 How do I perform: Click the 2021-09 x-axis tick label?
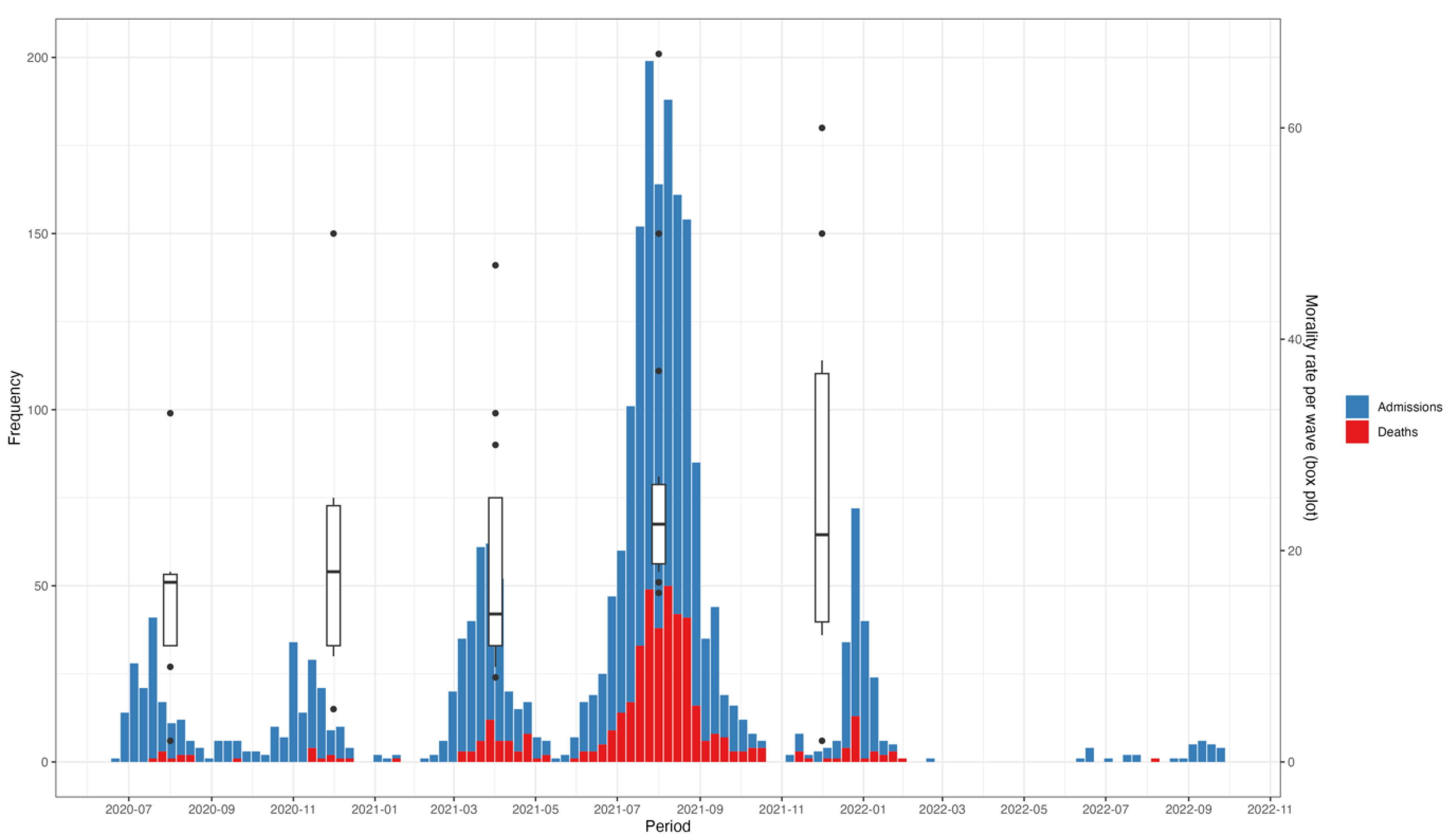(700, 809)
